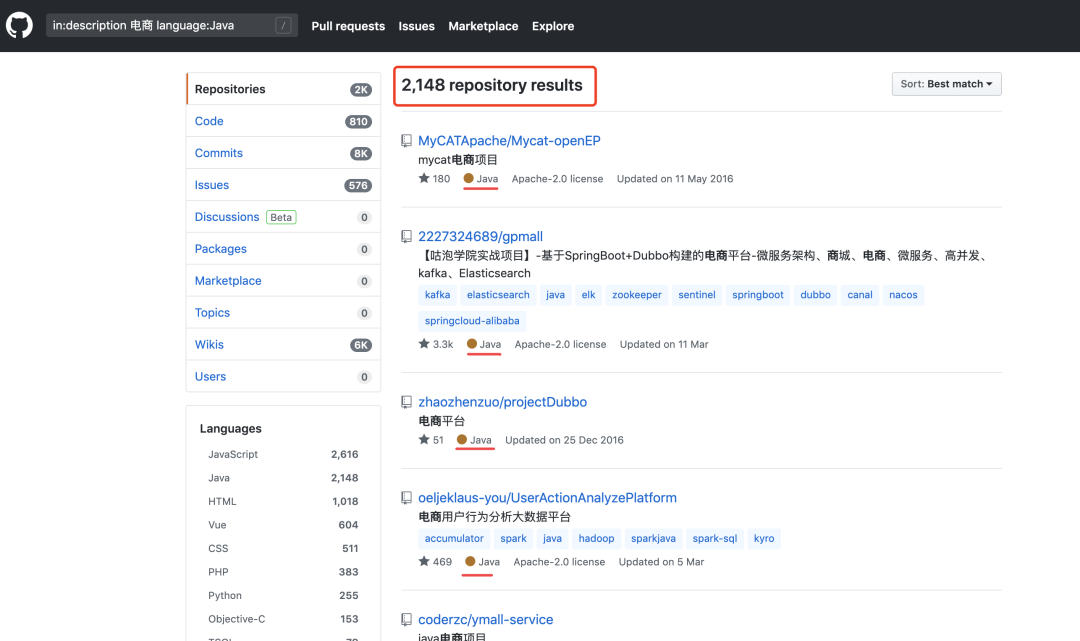Open Marketplace in the top navigation bar
Screen dimensions: 1080x641
click(483, 26)
